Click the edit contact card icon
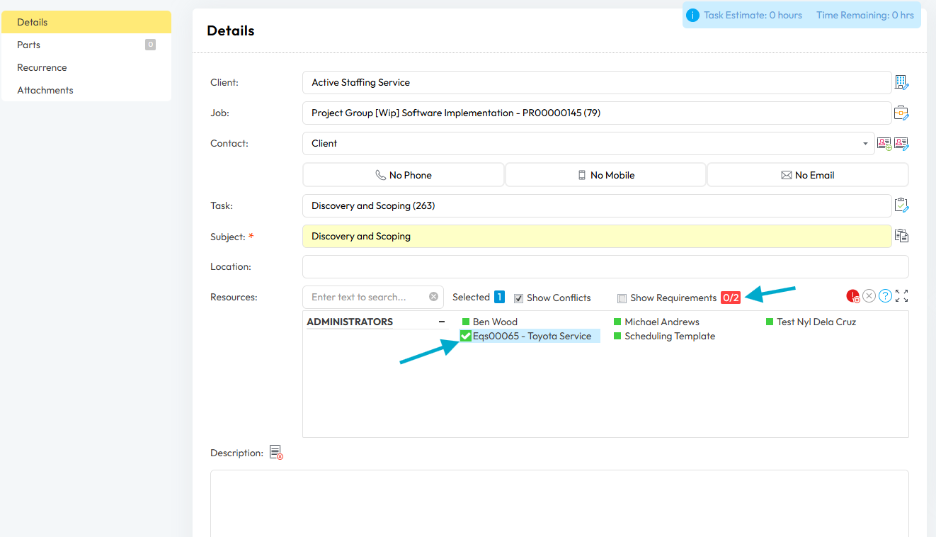This screenshot has width=936, height=537. pos(901,144)
